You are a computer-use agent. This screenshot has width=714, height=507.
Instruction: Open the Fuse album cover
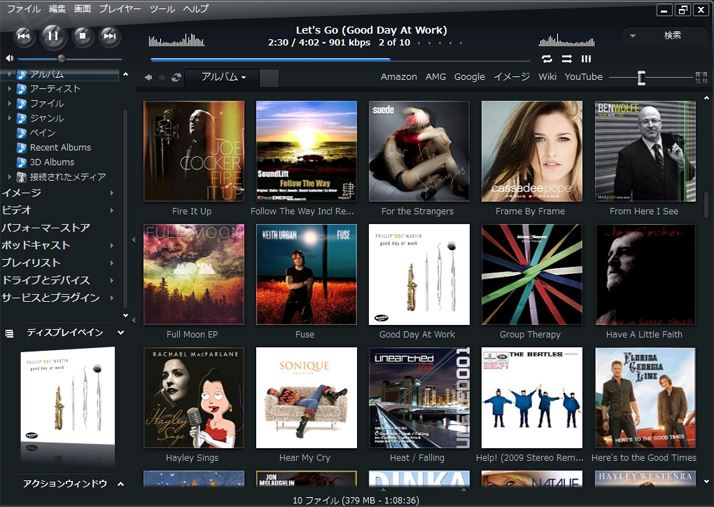pos(306,274)
